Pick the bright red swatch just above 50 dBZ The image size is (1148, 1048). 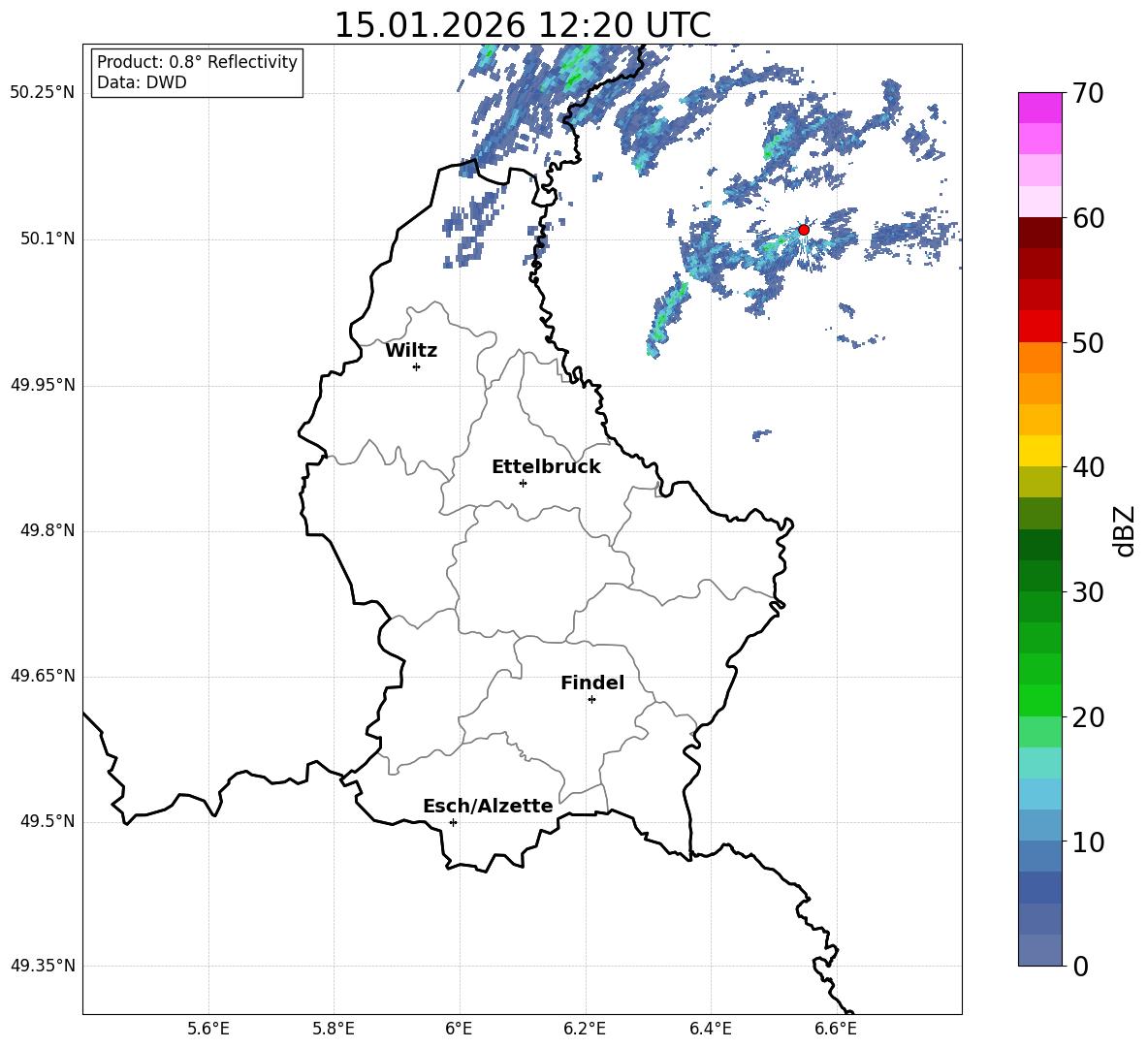point(1039,327)
